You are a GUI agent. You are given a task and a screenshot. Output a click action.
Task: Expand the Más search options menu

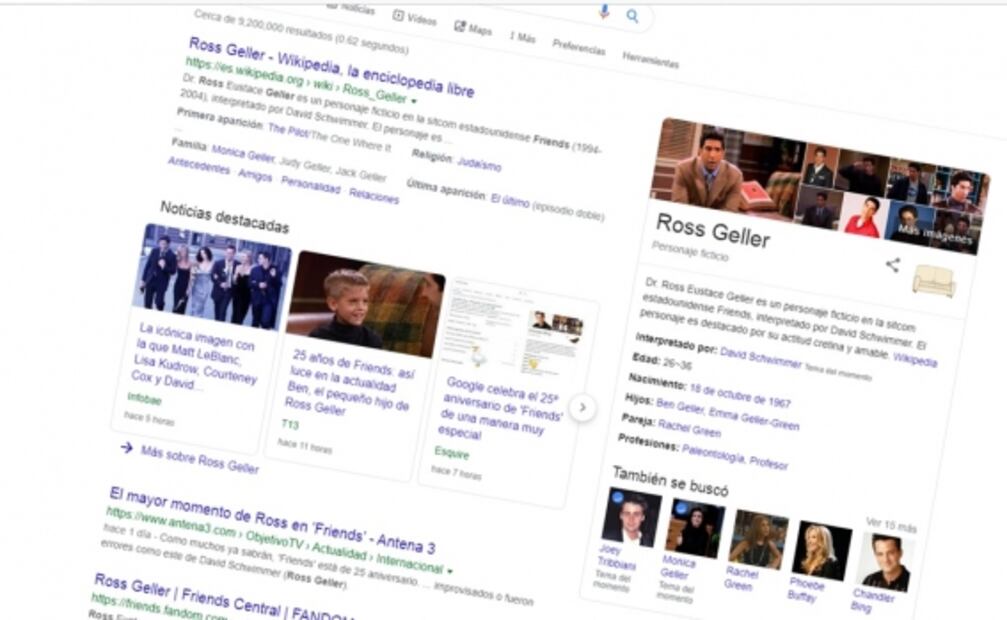point(523,38)
